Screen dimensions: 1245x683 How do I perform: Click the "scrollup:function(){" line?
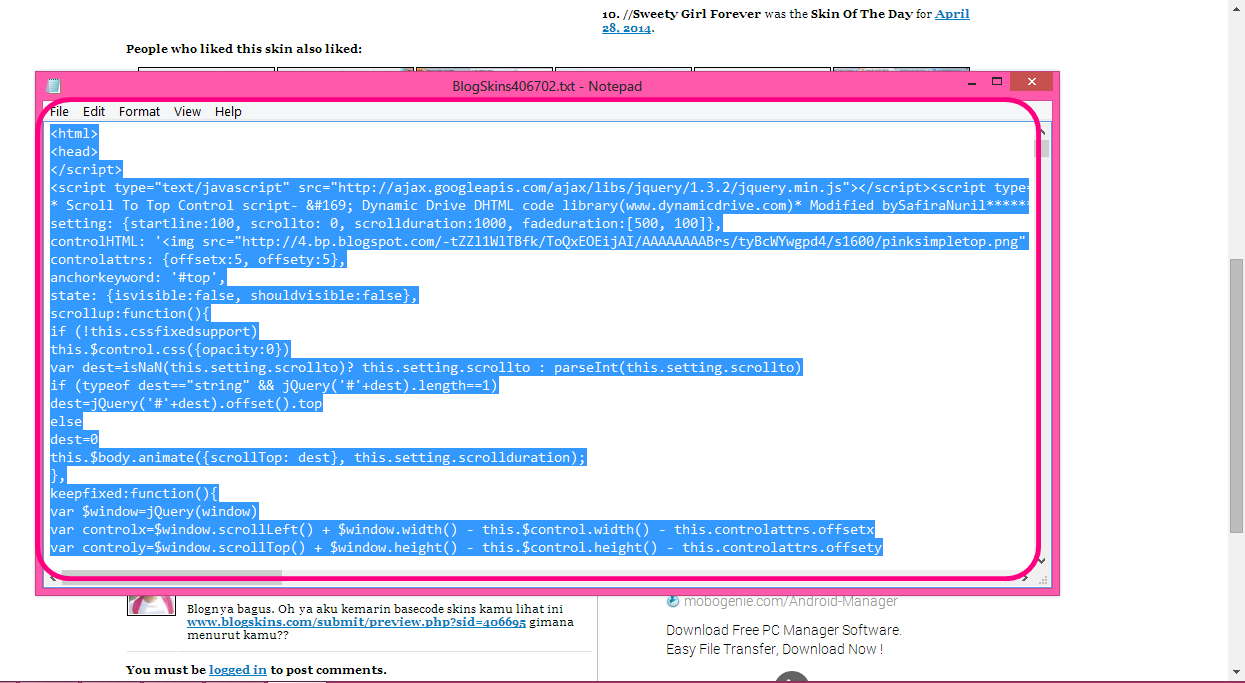(x=130, y=313)
